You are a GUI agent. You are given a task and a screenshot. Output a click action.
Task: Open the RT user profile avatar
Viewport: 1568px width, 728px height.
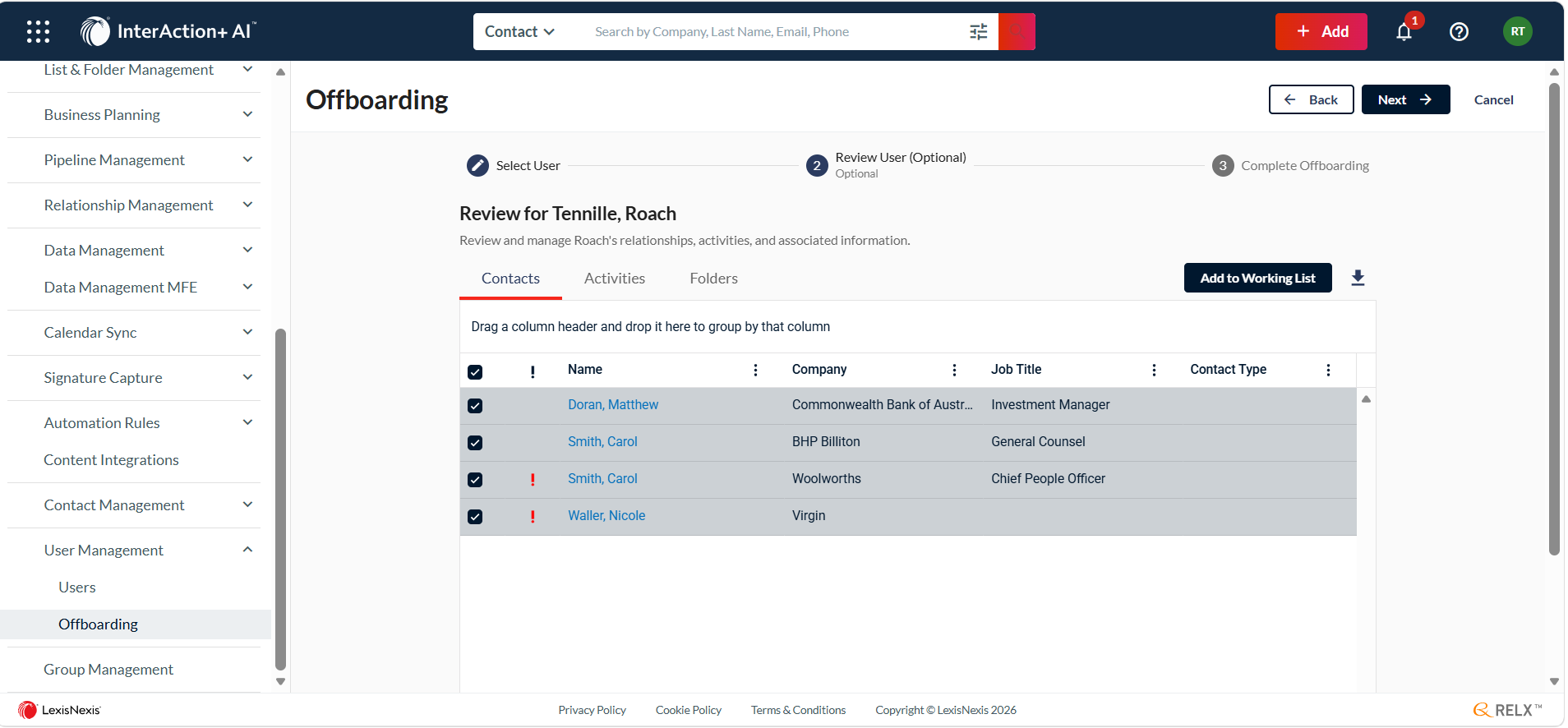pyautogui.click(x=1517, y=32)
